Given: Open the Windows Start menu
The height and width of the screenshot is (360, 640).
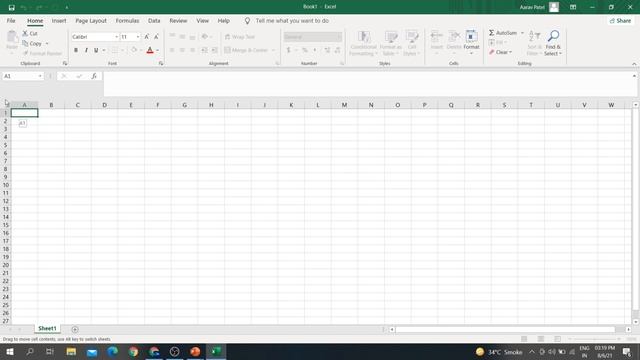Looking at the screenshot, I should pos(10,351).
